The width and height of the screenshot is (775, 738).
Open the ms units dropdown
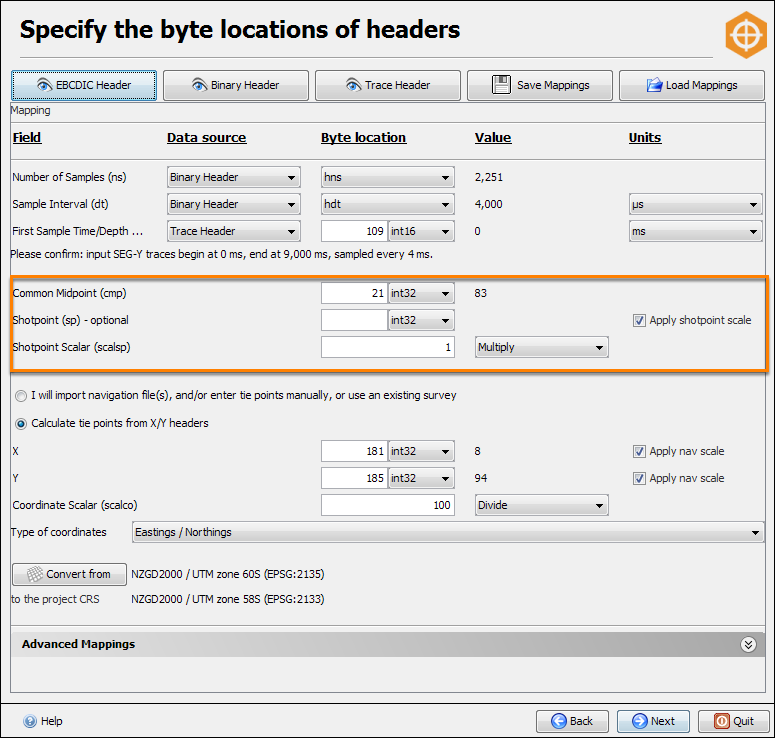pos(695,231)
